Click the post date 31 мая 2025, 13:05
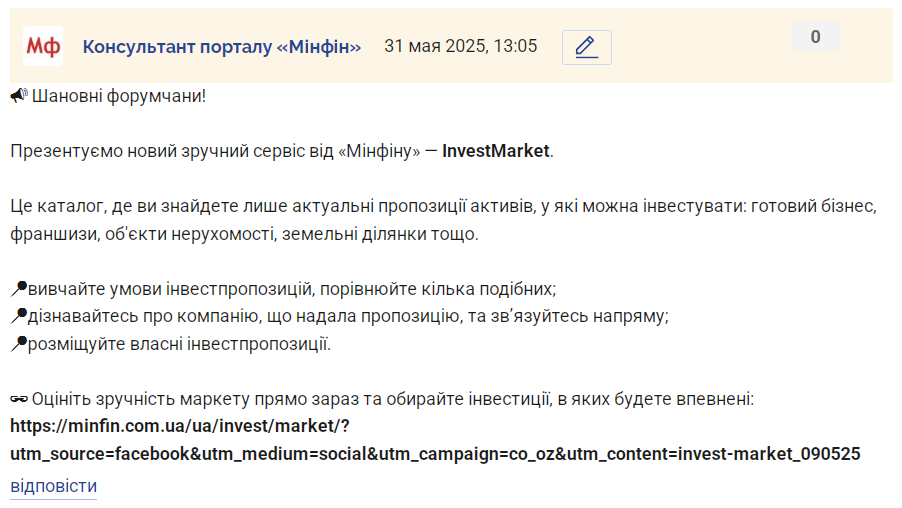This screenshot has width=902, height=508. click(460, 46)
